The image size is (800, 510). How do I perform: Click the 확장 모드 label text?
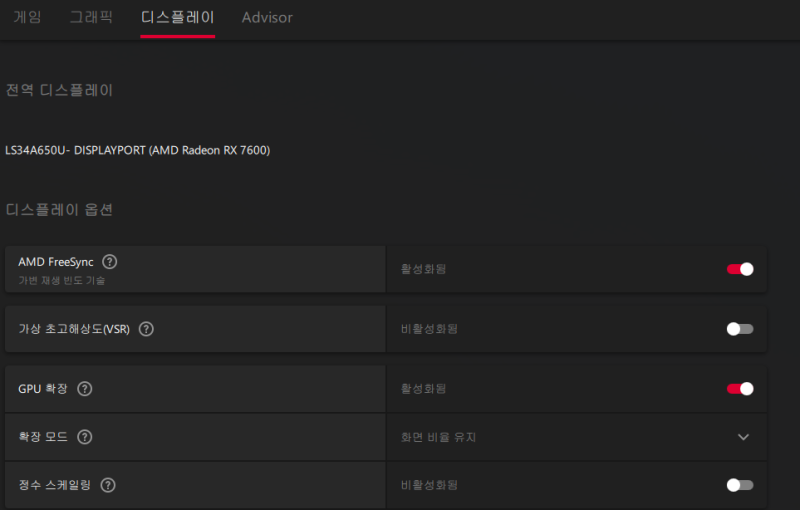tap(43, 437)
